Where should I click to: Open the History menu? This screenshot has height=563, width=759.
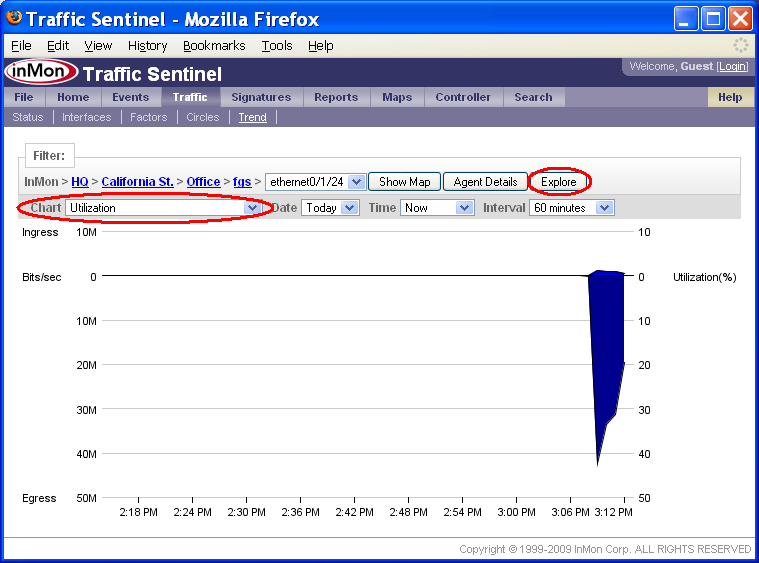click(x=148, y=46)
